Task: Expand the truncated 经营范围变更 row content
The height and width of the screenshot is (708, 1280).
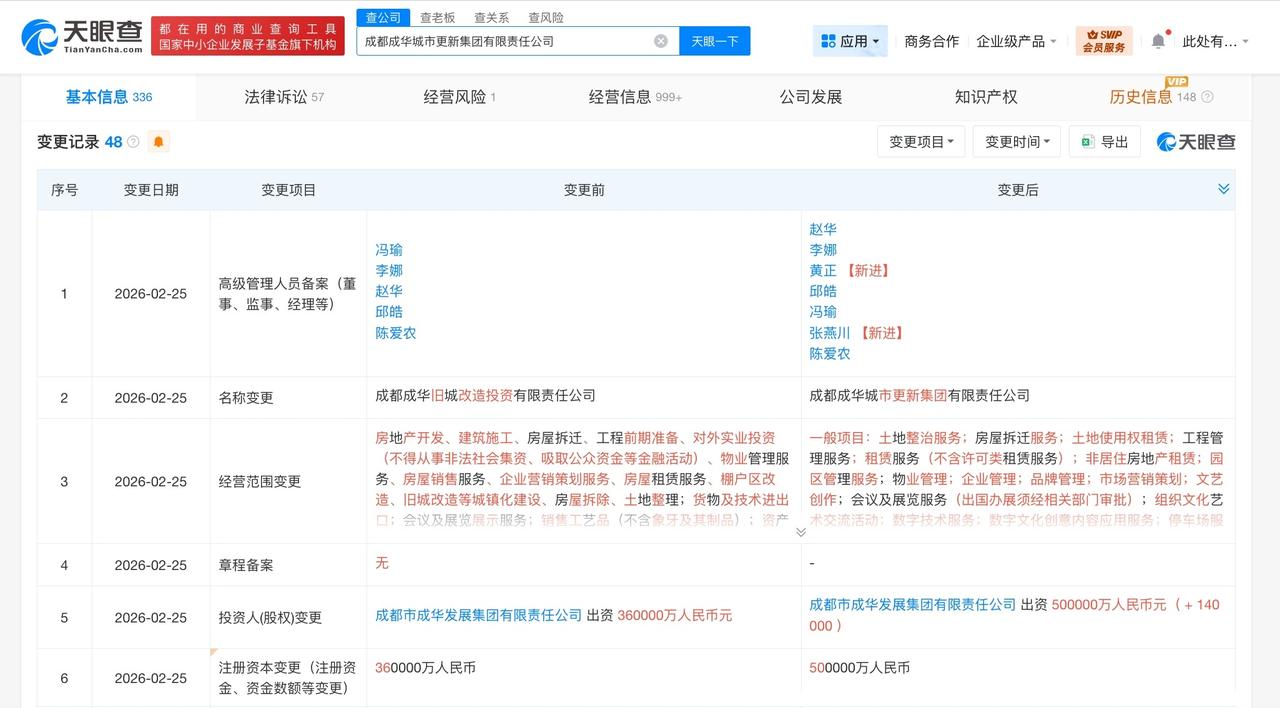Action: click(x=800, y=533)
